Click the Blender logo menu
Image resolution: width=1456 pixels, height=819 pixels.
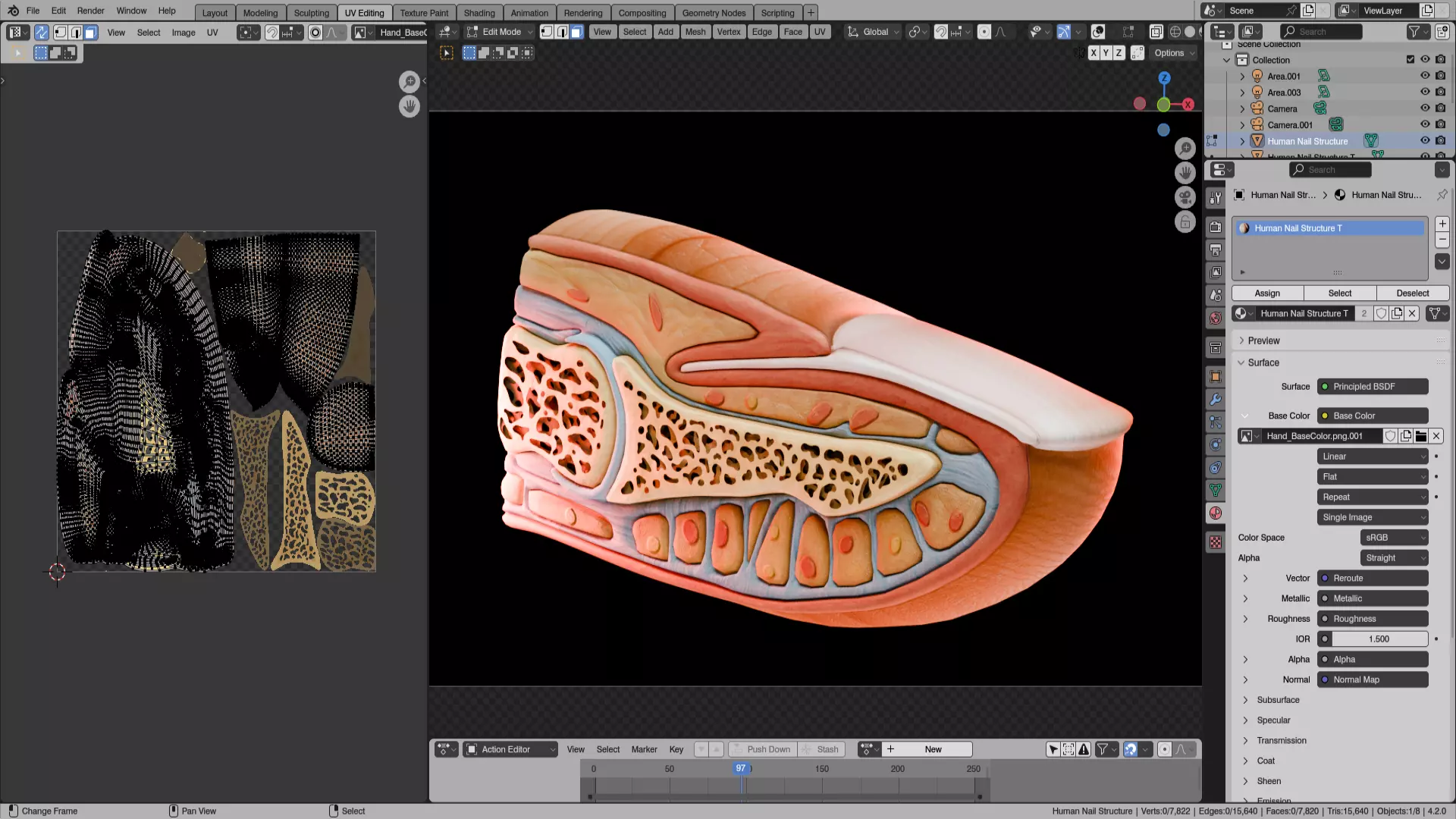point(13,11)
